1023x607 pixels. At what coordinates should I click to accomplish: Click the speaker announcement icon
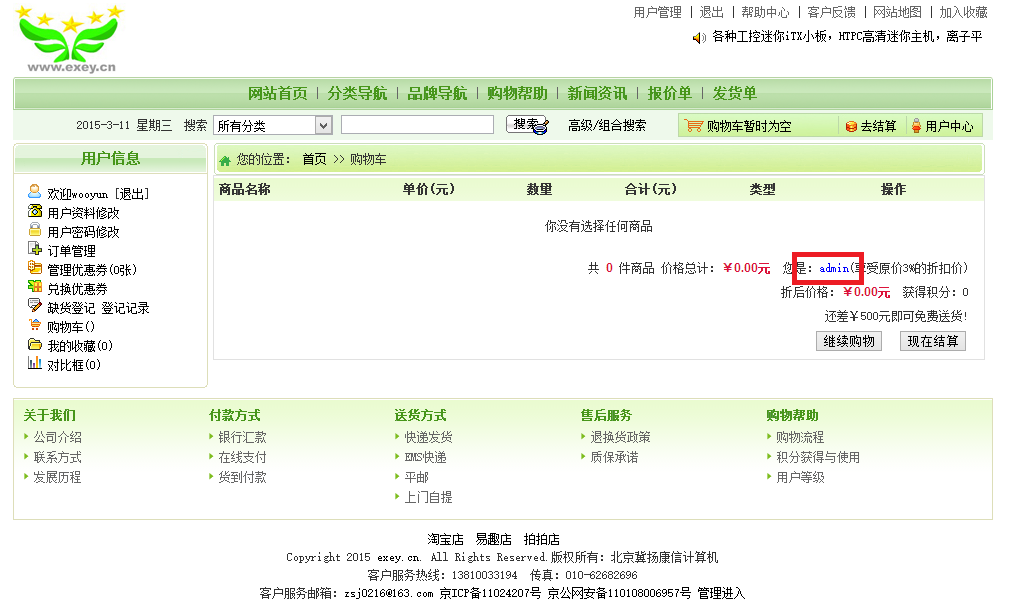tap(699, 38)
